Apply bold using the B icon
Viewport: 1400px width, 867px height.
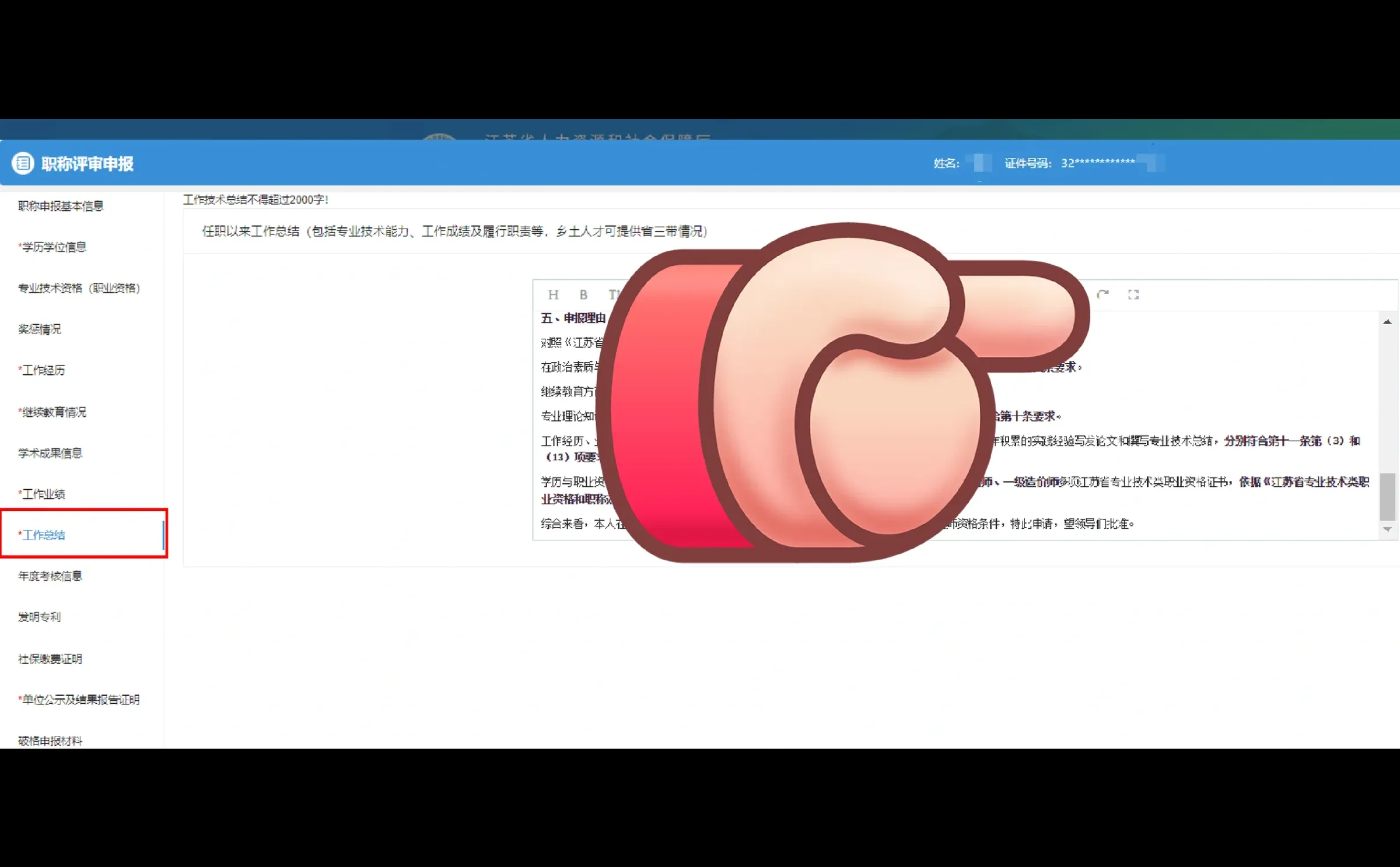point(583,295)
